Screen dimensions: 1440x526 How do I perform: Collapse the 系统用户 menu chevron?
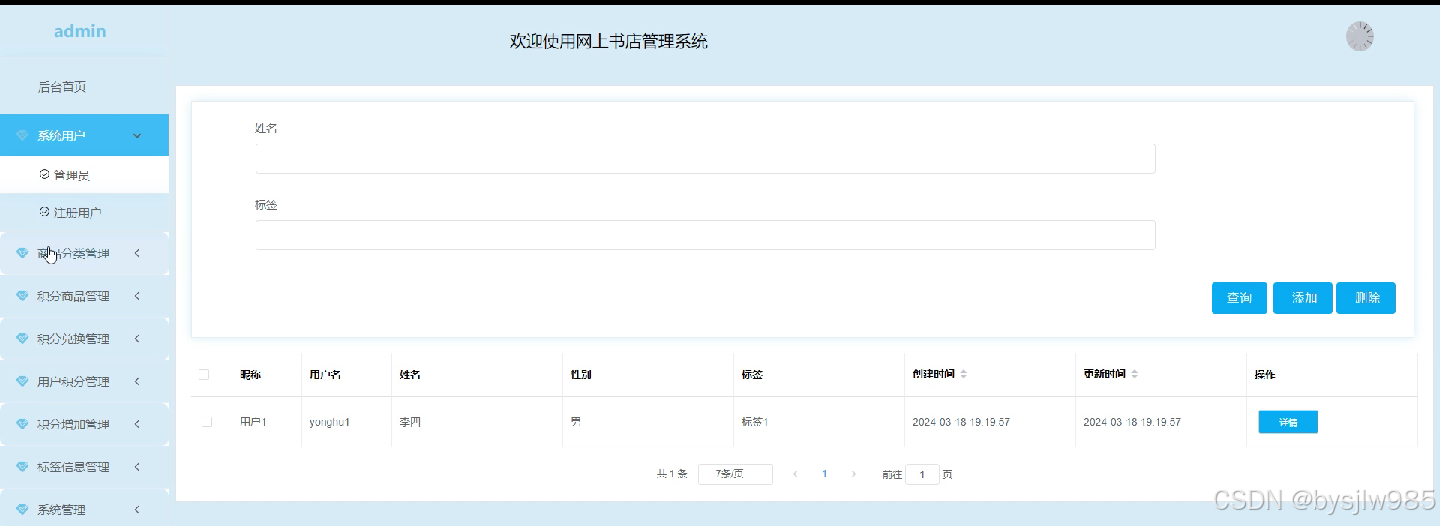(x=137, y=135)
